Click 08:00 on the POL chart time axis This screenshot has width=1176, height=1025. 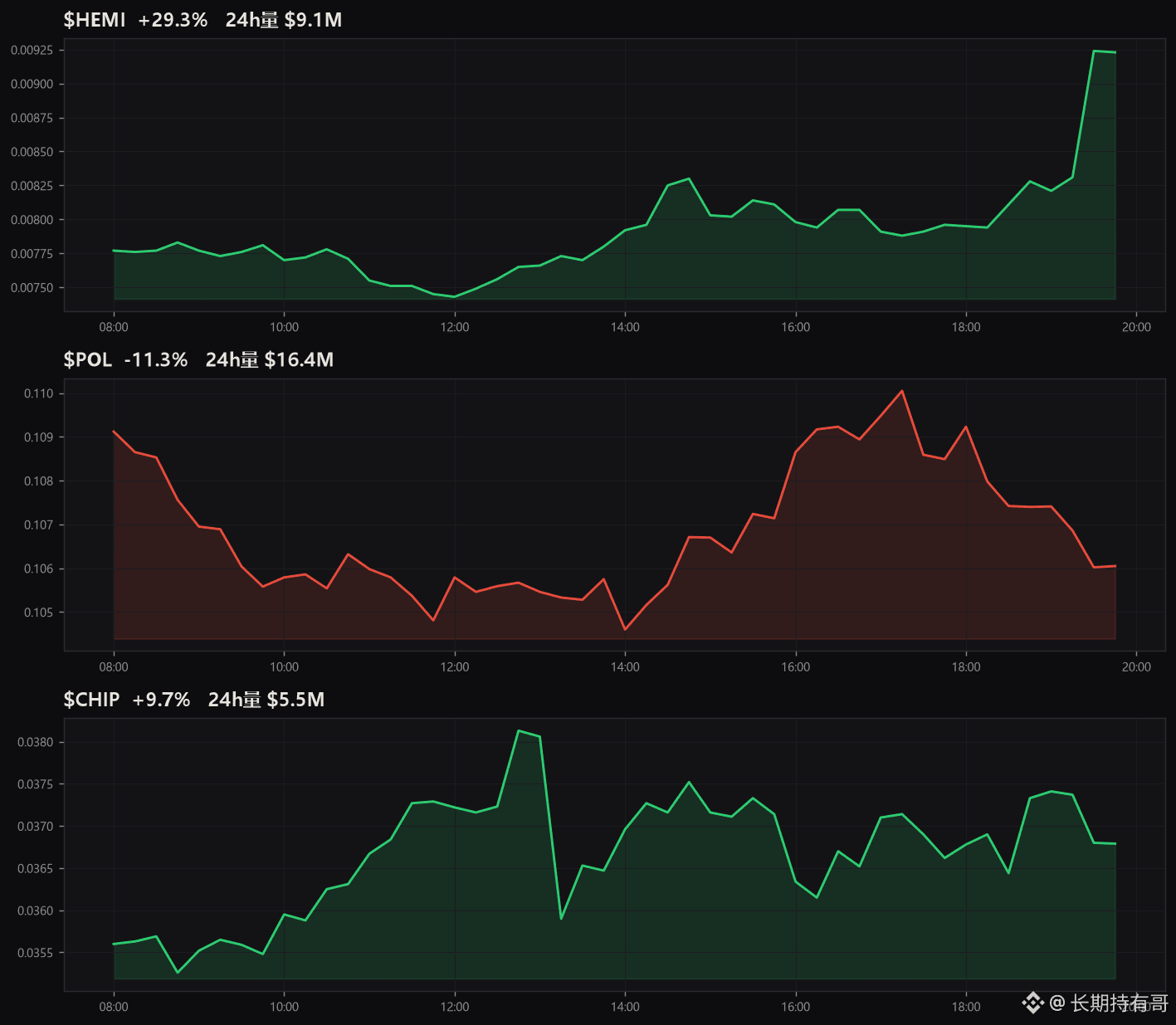tap(114, 666)
